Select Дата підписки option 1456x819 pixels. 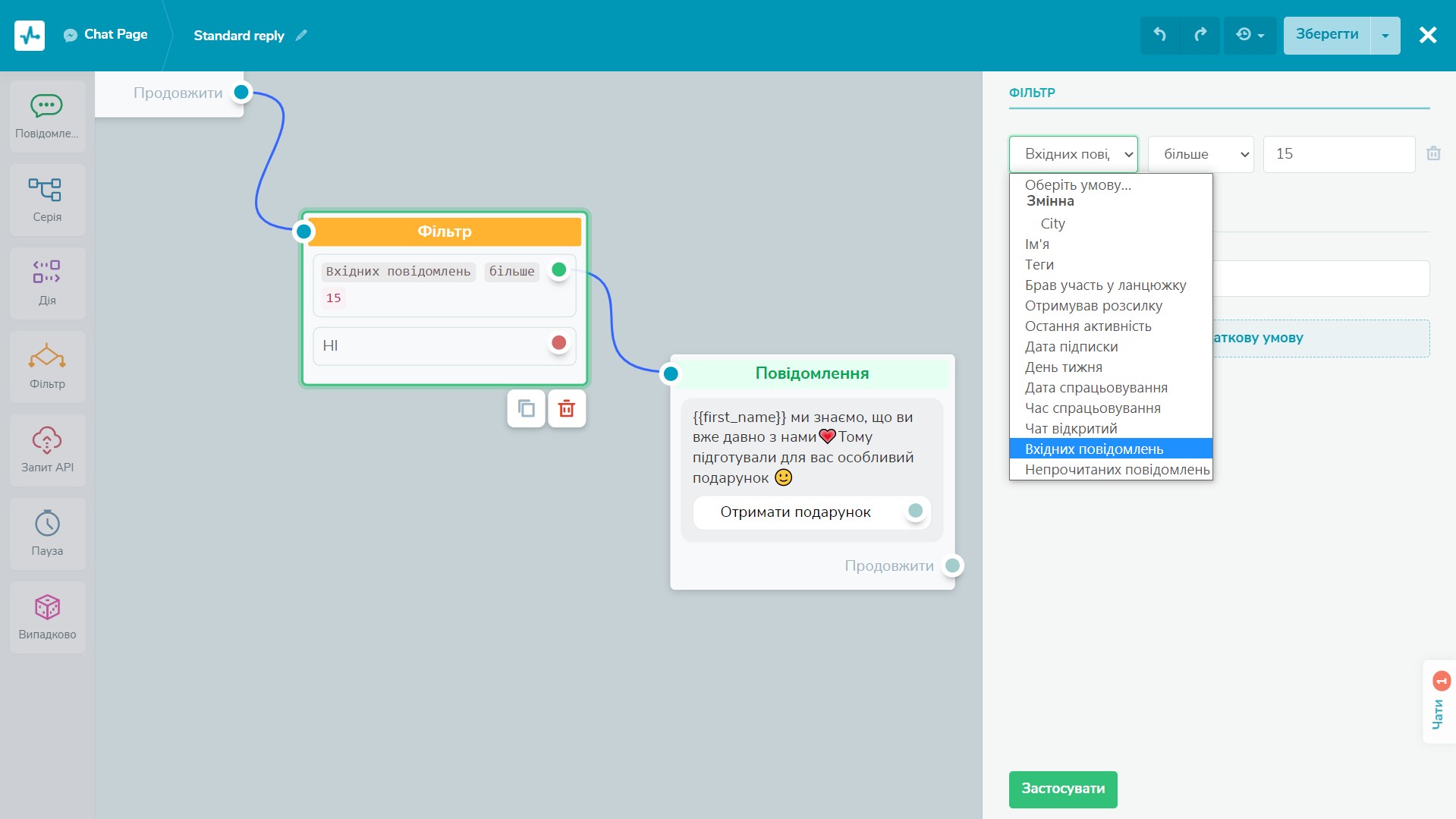pyautogui.click(x=1111, y=347)
